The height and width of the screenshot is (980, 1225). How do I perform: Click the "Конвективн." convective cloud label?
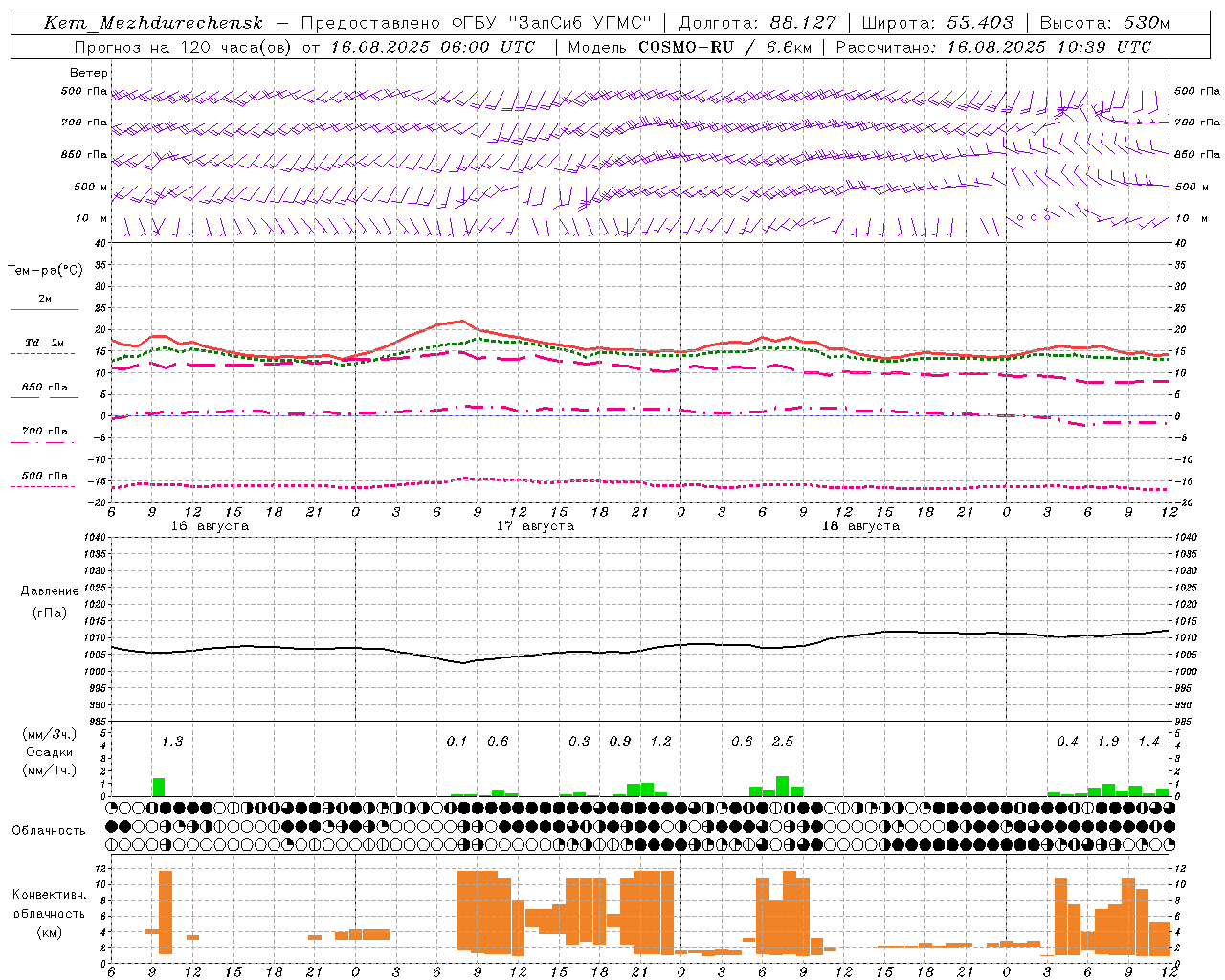(x=49, y=895)
